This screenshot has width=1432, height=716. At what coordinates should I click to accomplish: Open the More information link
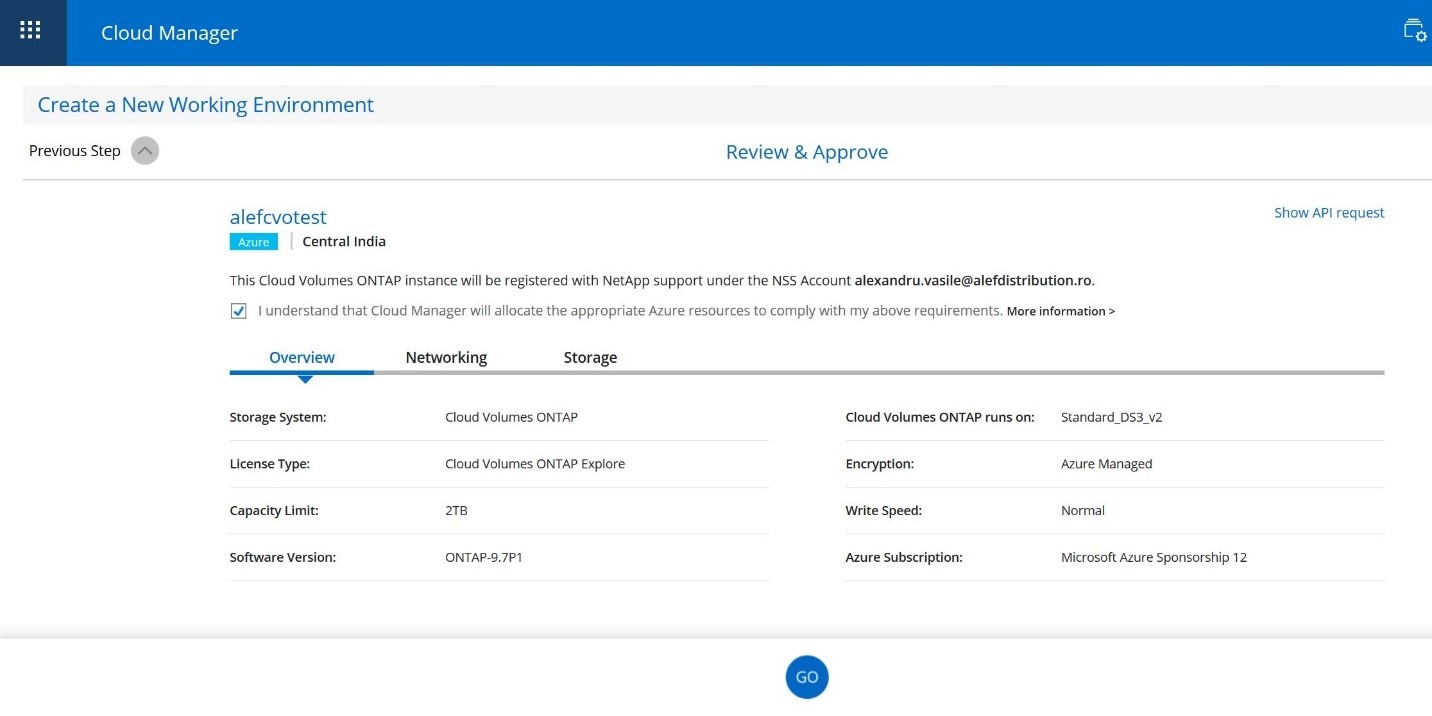[1061, 311]
